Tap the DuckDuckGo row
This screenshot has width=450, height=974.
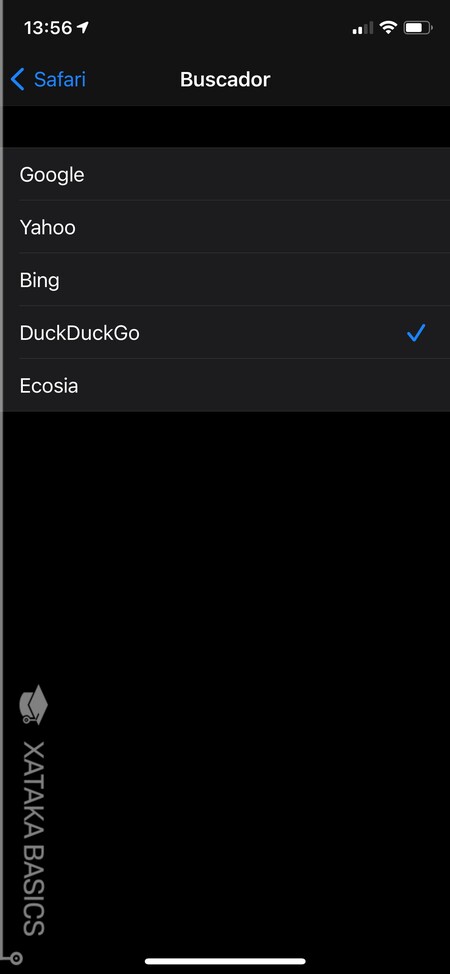pos(226,333)
